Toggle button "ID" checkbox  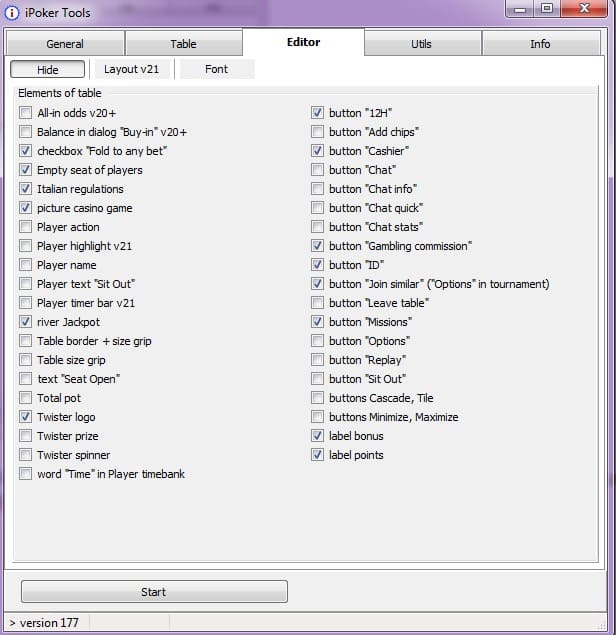click(x=318, y=265)
